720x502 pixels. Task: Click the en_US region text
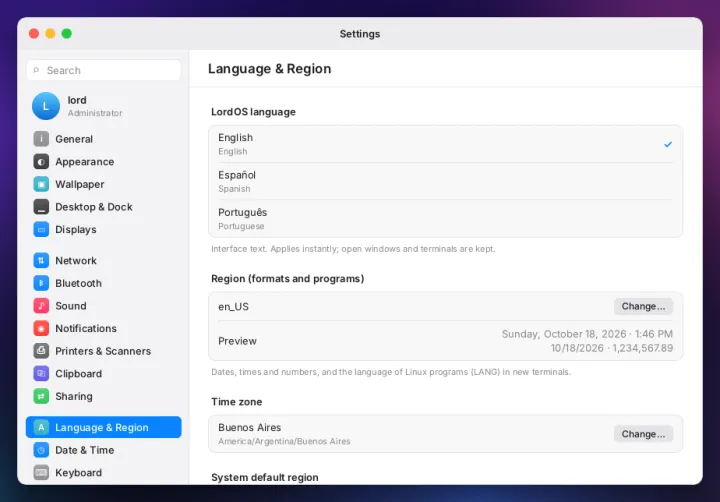(233, 307)
